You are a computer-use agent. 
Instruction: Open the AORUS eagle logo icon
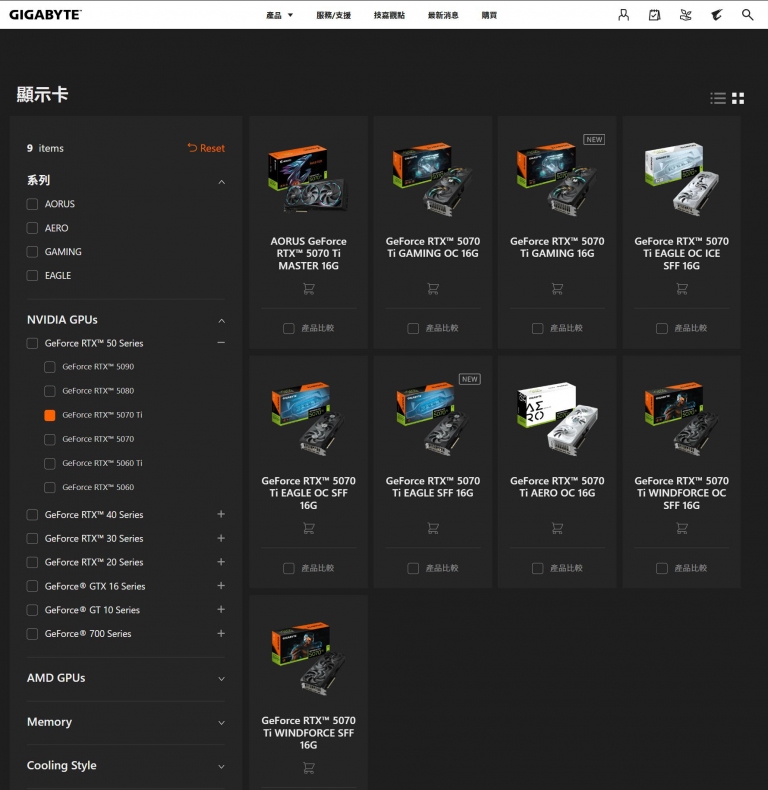point(716,15)
